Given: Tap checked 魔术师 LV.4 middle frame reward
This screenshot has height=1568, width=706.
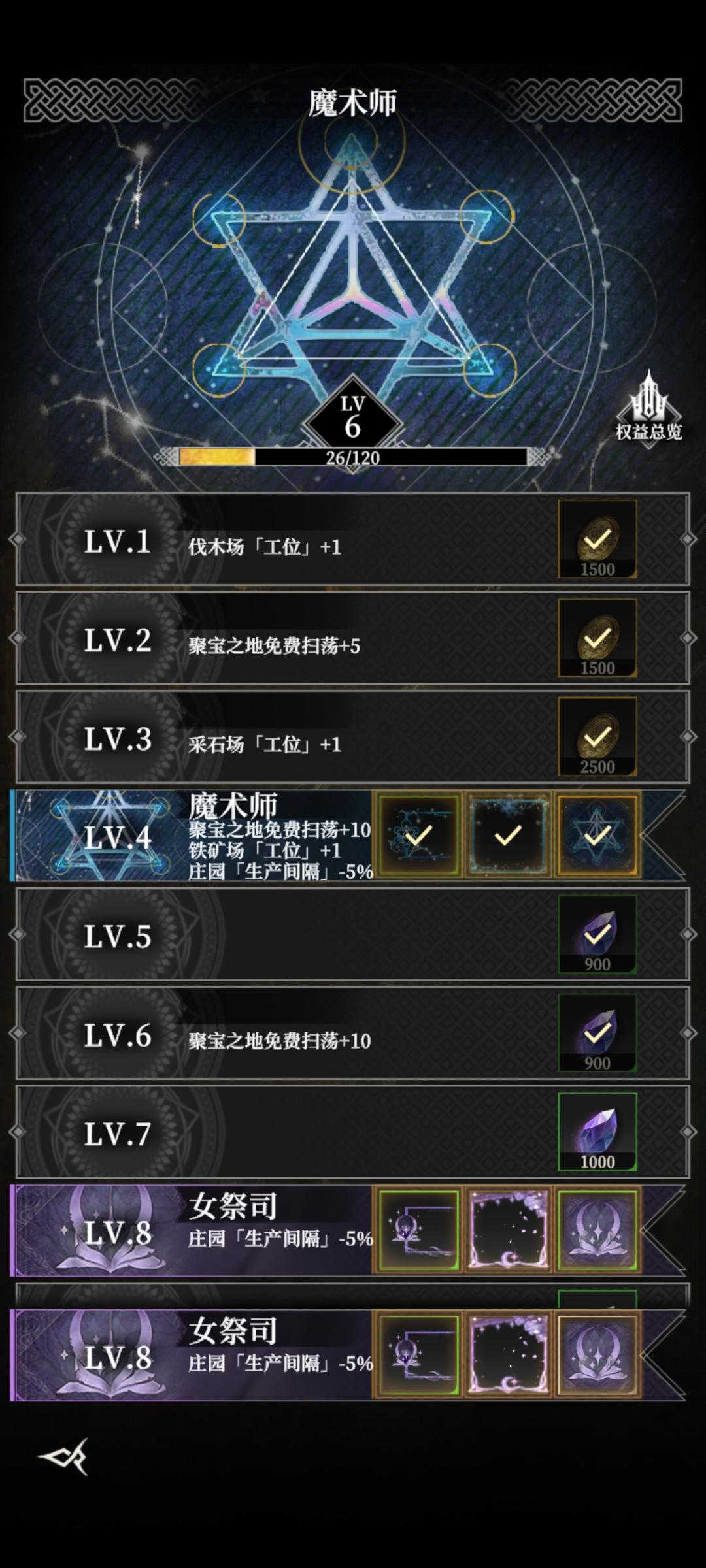Looking at the screenshot, I should [x=508, y=835].
